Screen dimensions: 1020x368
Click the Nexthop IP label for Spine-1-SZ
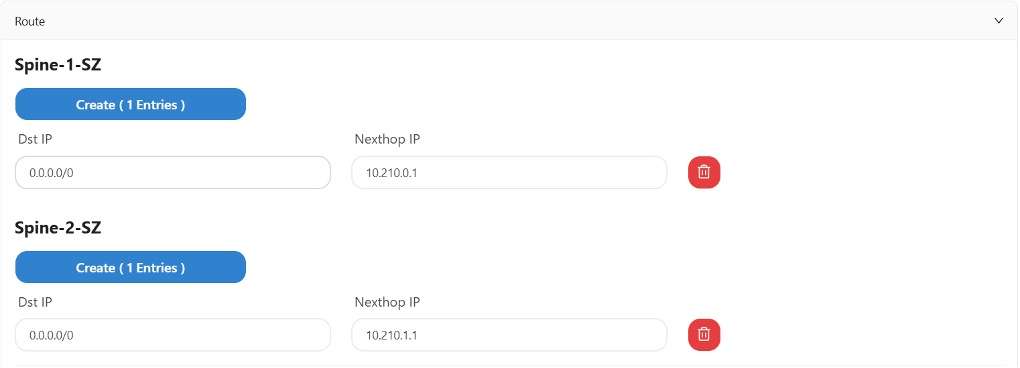coord(387,139)
